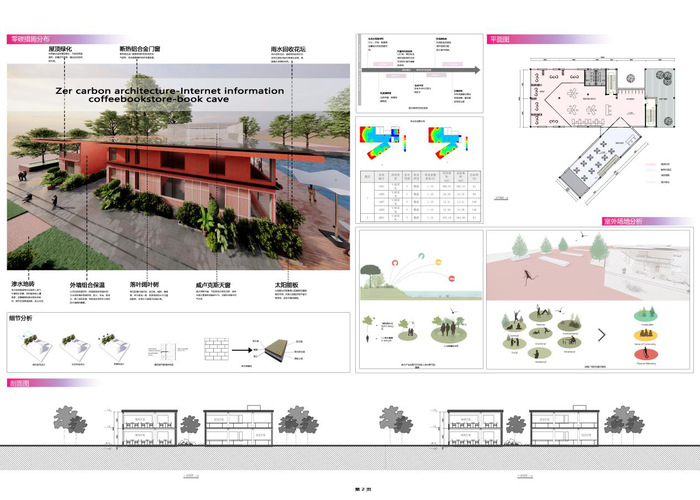This screenshot has width=700, height=500.
Task: Click the right chevron arrow in site analysis
Action: click(x=601, y=334)
